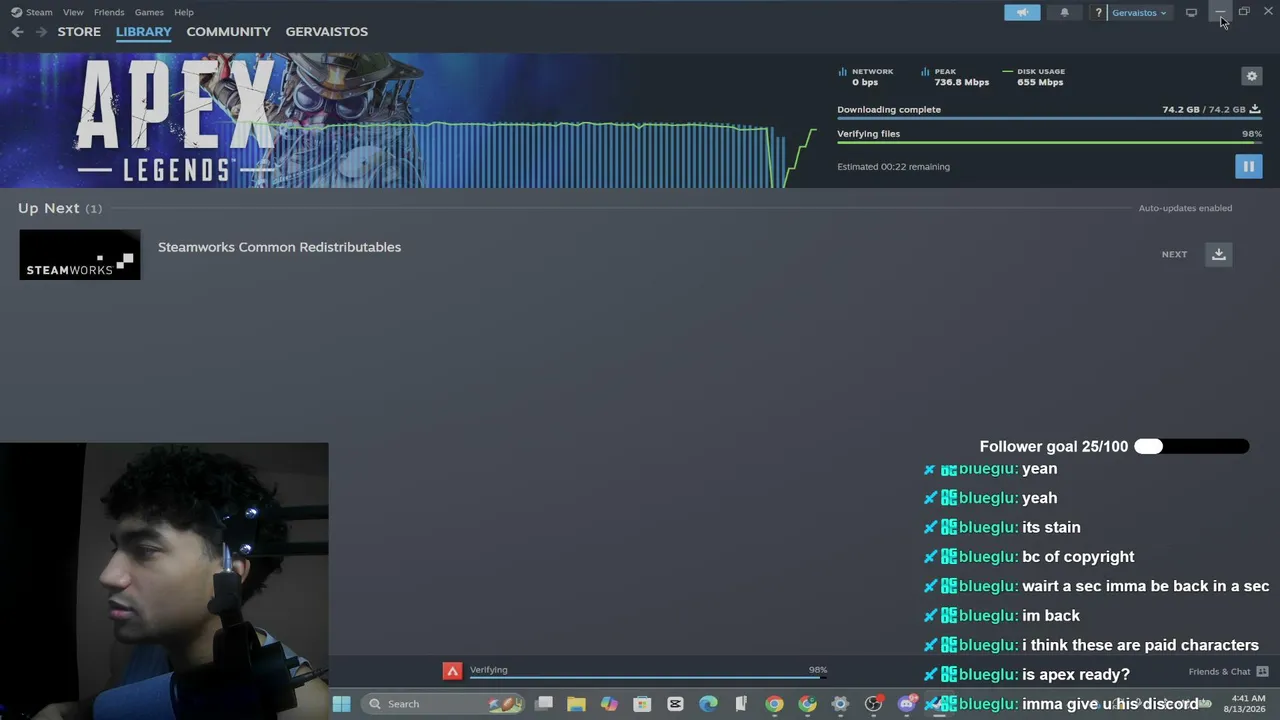Open OBS Studio from the taskbar
The width and height of the screenshot is (1280, 720).
[x=873, y=704]
